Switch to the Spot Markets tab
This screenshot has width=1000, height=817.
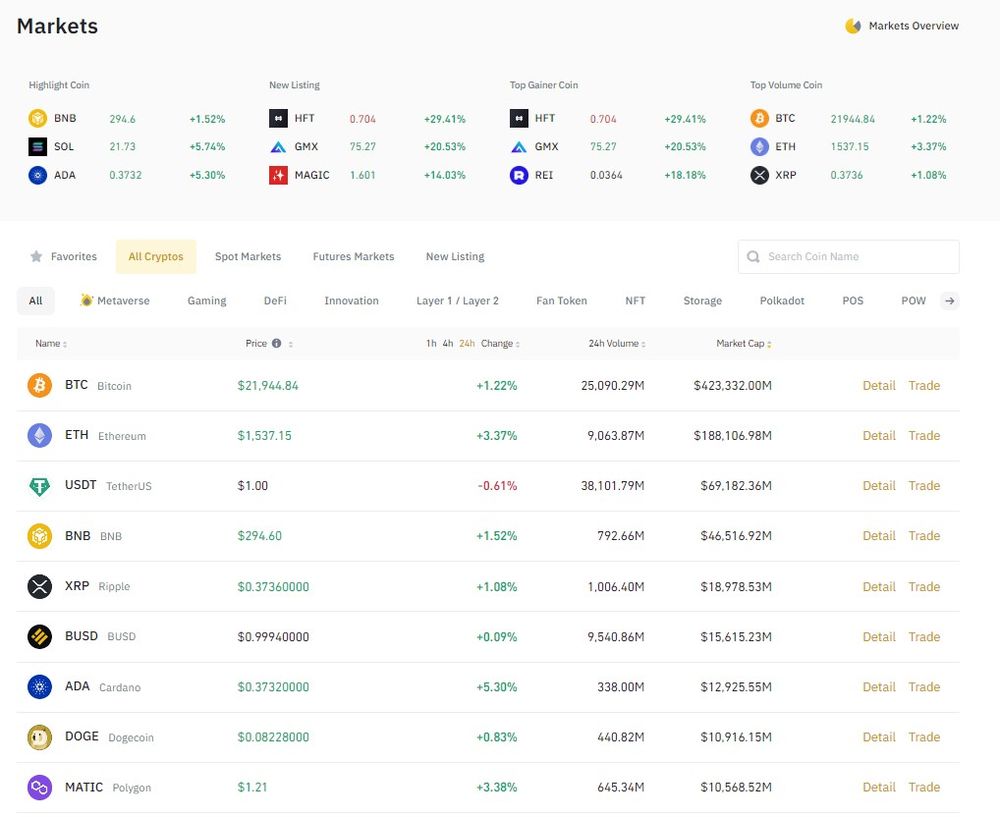pyautogui.click(x=248, y=257)
